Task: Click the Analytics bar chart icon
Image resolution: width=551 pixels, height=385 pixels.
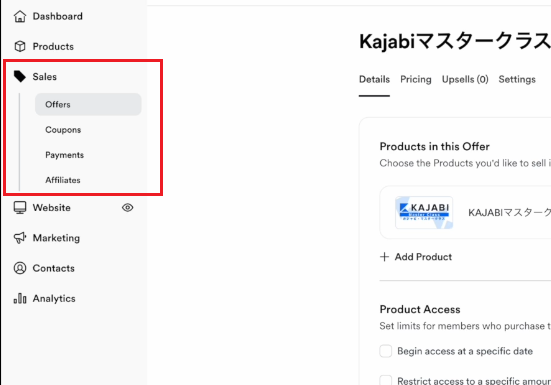Action: pyautogui.click(x=20, y=298)
